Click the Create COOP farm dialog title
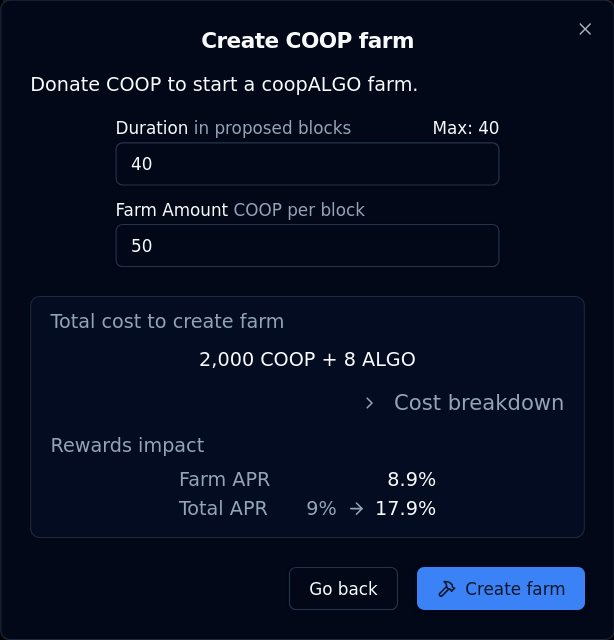The width and height of the screenshot is (614, 640). 307,41
